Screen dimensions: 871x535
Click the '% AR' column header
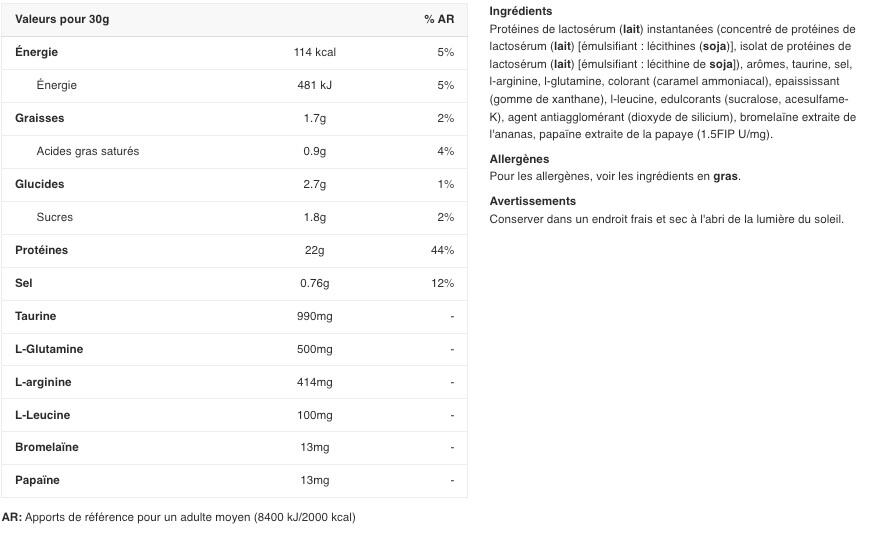click(x=439, y=19)
